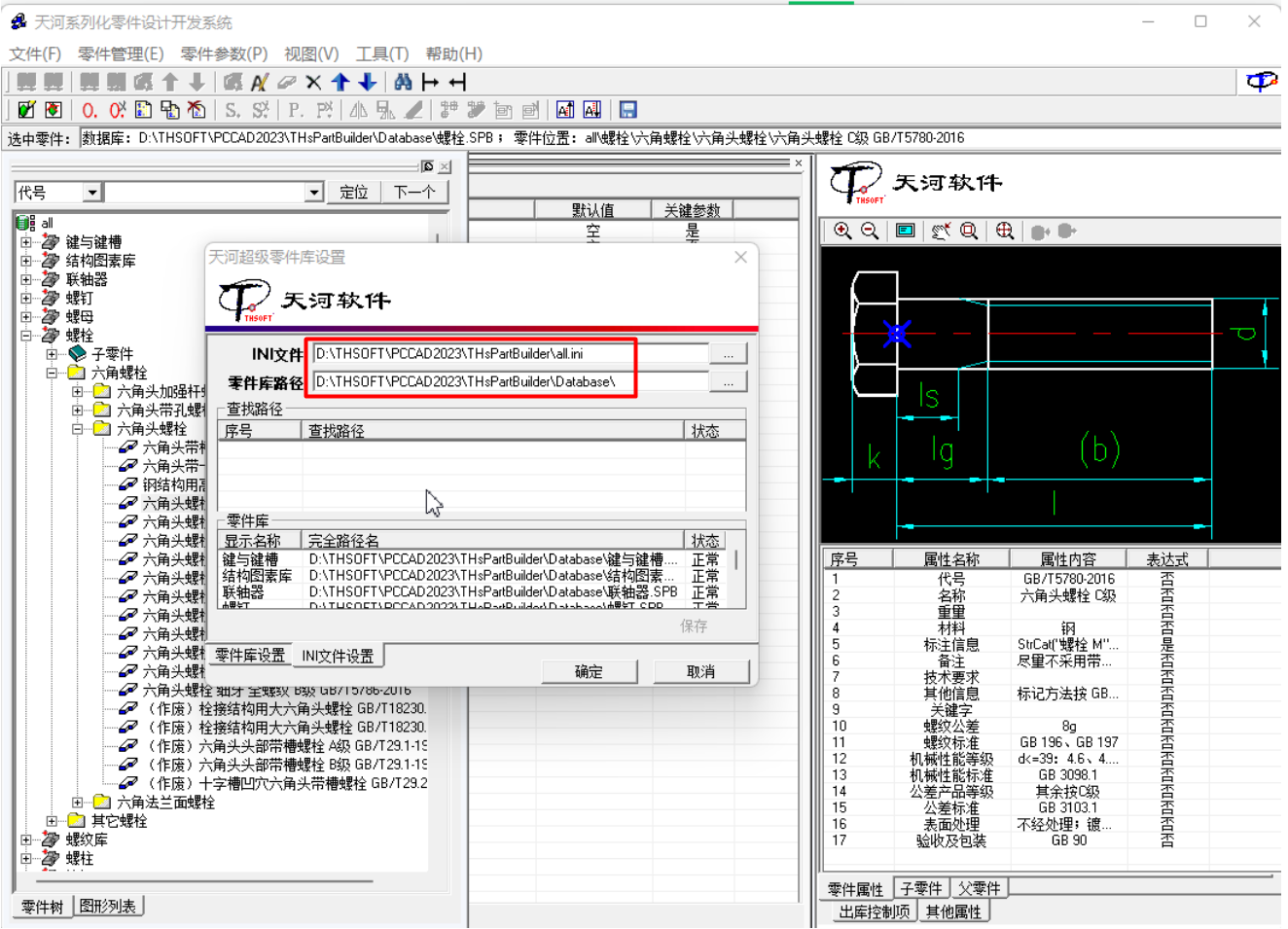Expand the 螺纹库 tree node
Viewport: 1288px width, 929px height.
click(x=26, y=840)
